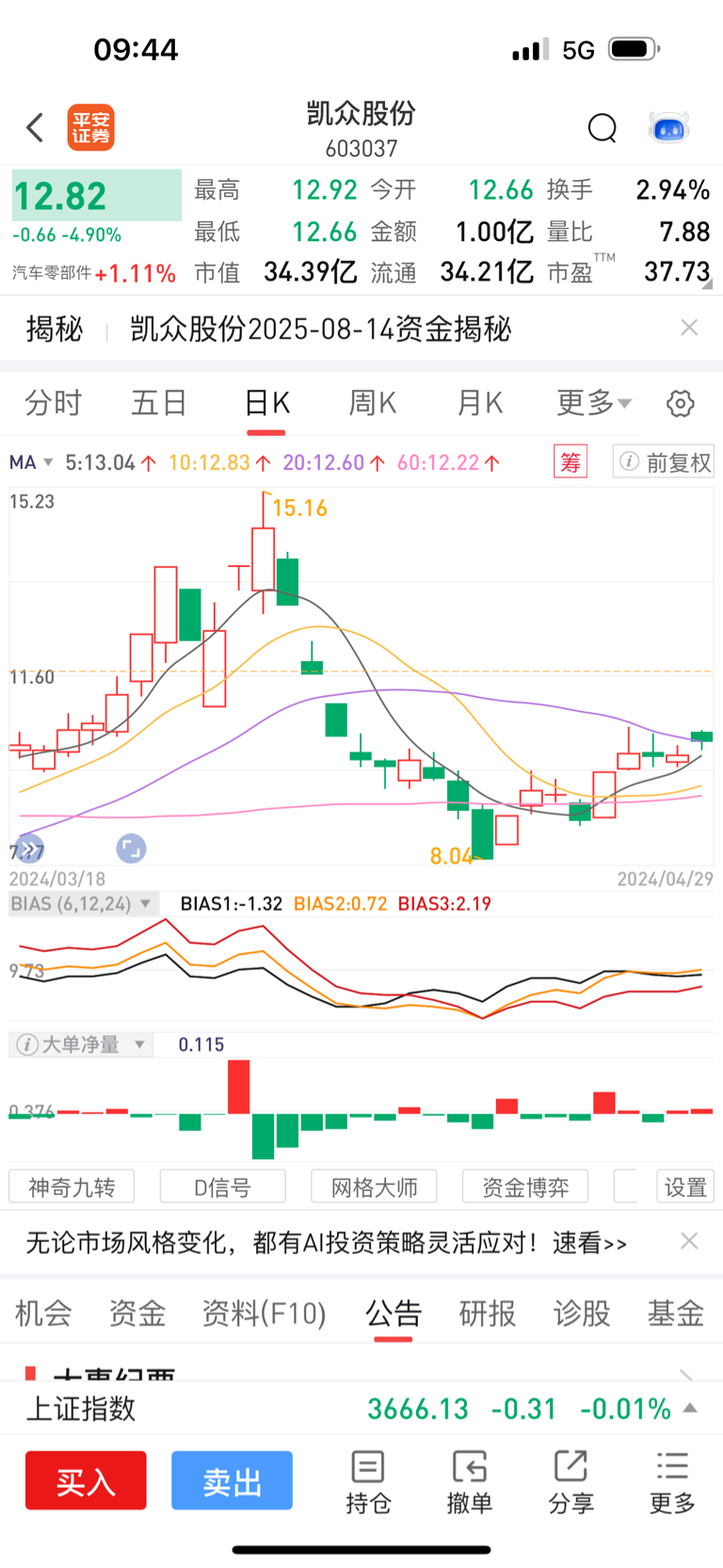The height and width of the screenshot is (1568, 723).
Task: Tap the 大单净量 info icon
Action: pyautogui.click(x=28, y=1044)
